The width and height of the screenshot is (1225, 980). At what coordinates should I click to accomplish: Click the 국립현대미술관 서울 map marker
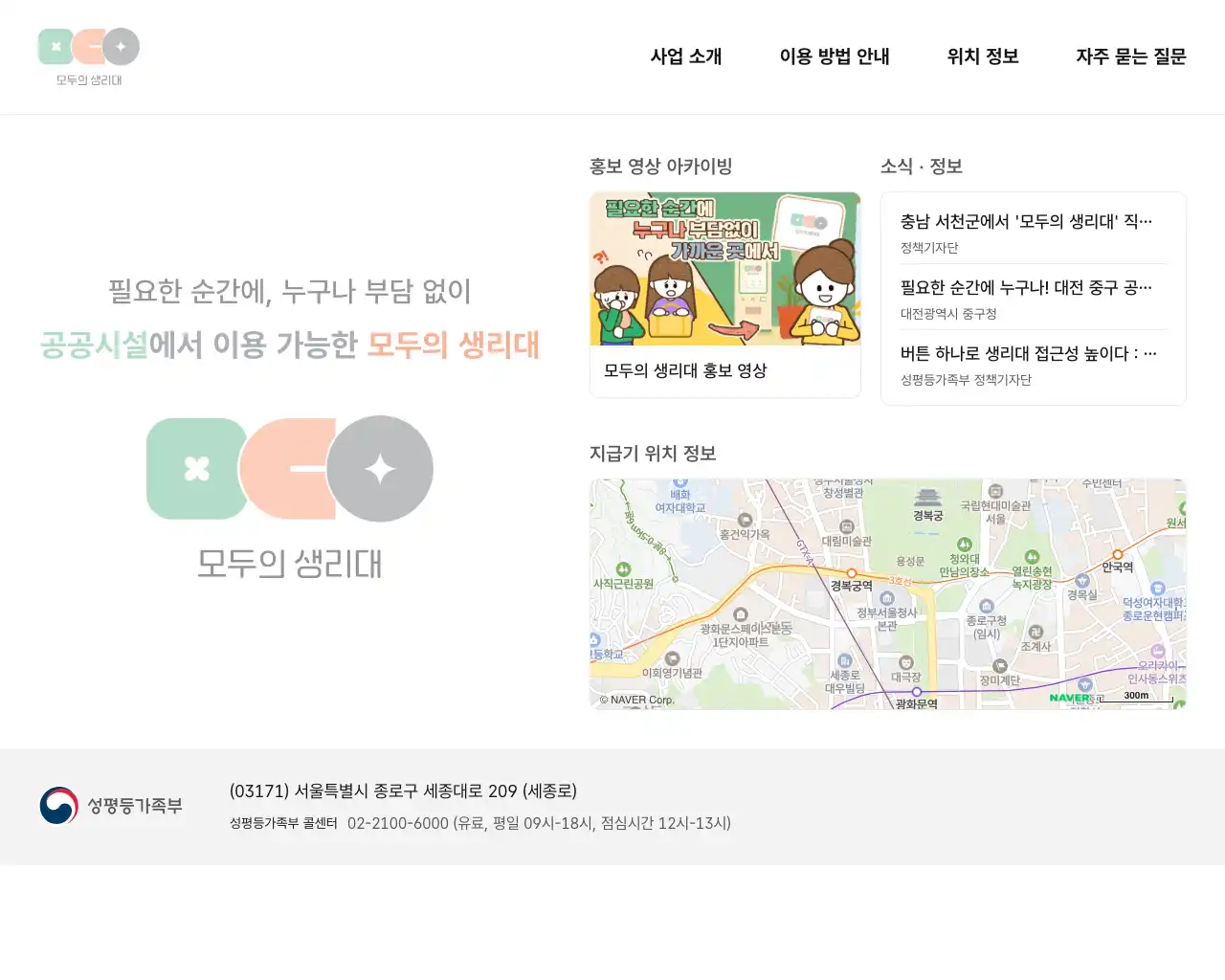[995, 492]
